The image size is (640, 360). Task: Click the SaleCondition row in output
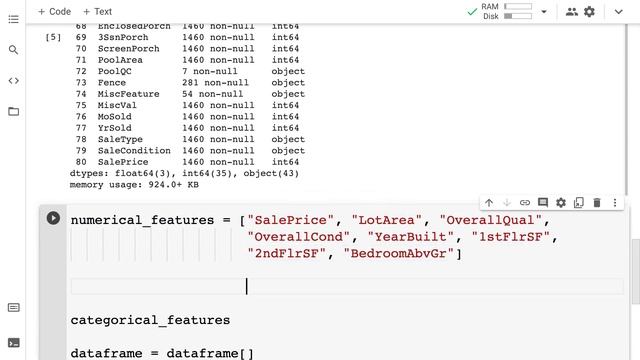click(x=190, y=151)
